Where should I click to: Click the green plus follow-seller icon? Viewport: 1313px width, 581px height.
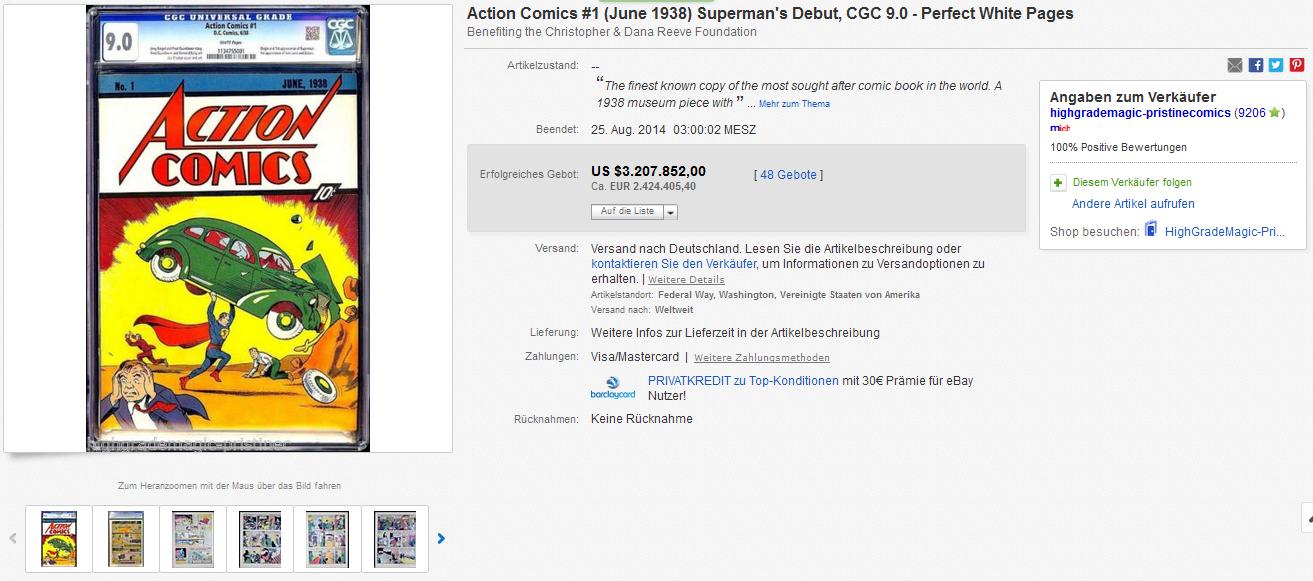(1058, 183)
